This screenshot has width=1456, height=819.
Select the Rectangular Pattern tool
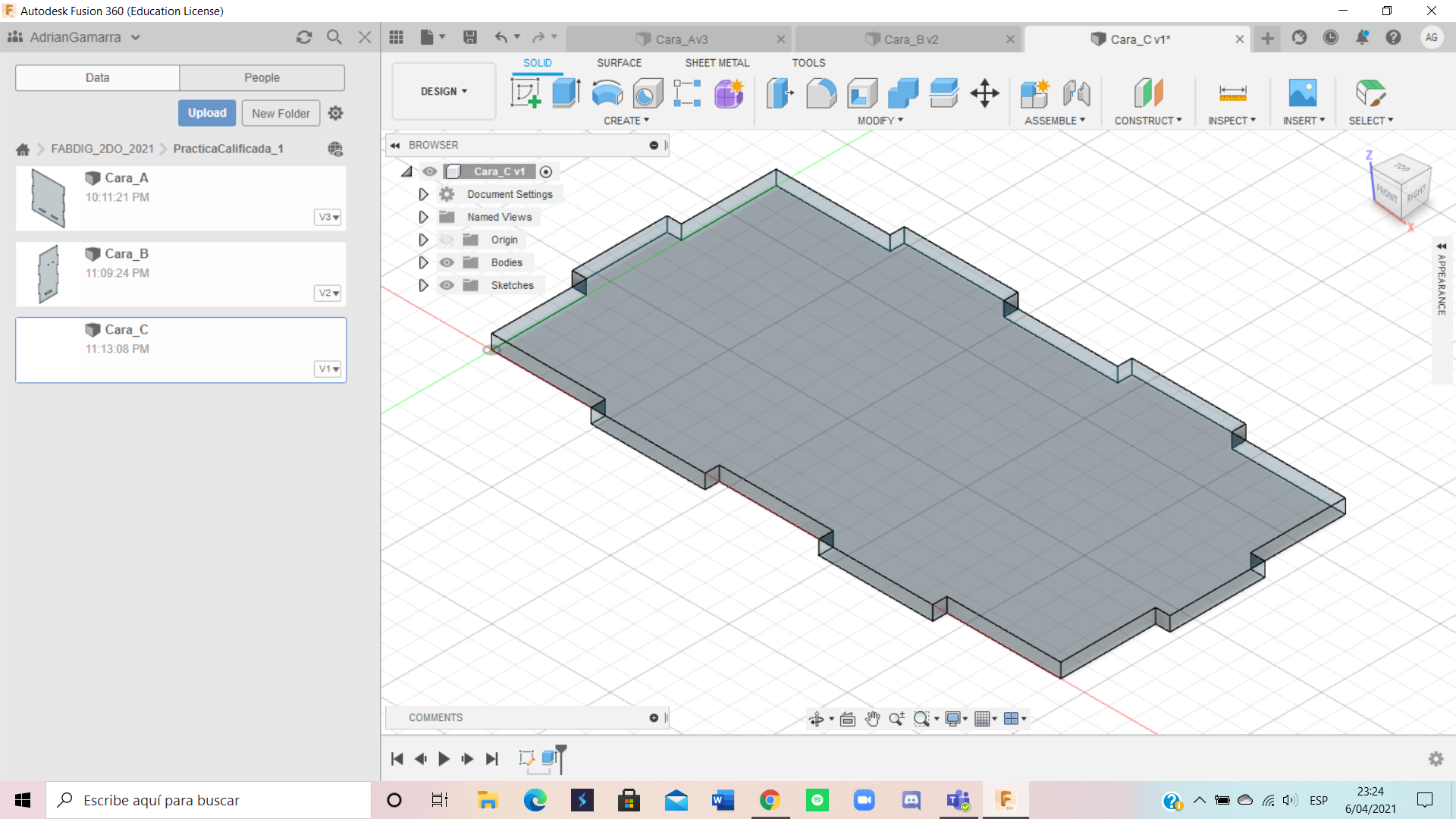[x=687, y=93]
